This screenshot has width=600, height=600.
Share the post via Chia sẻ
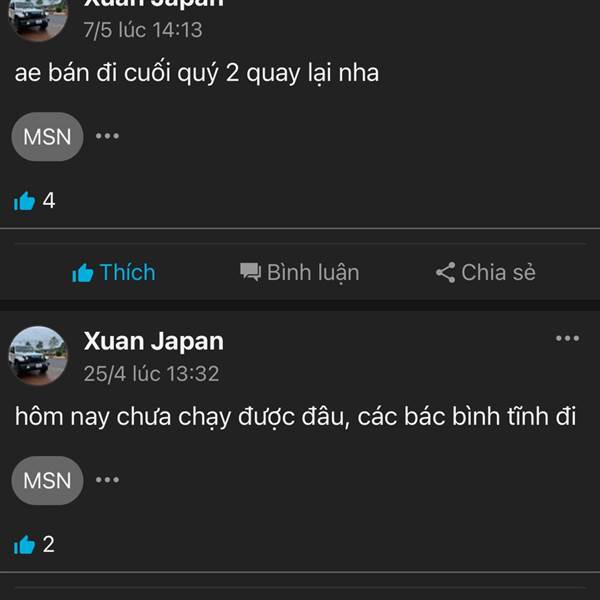click(x=486, y=272)
